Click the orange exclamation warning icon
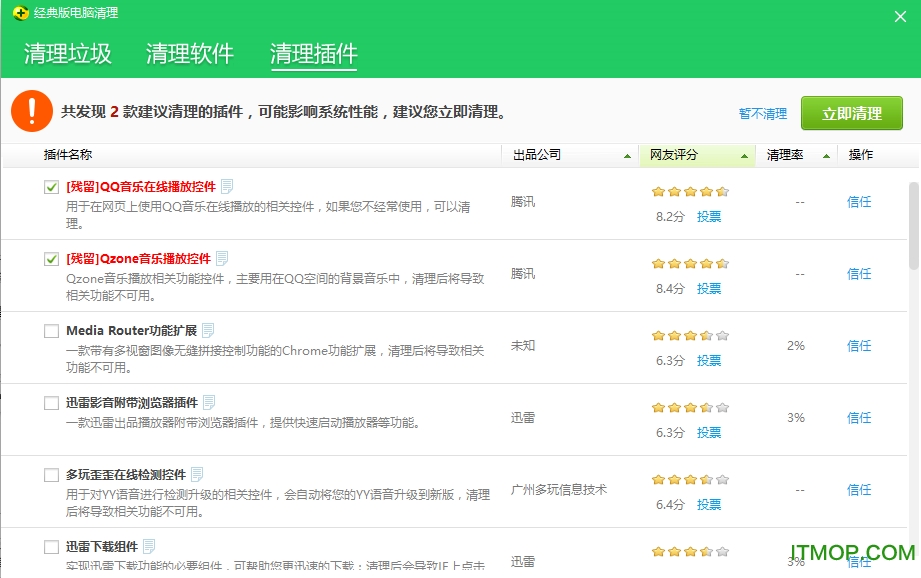The width and height of the screenshot is (921, 578). coord(32,110)
